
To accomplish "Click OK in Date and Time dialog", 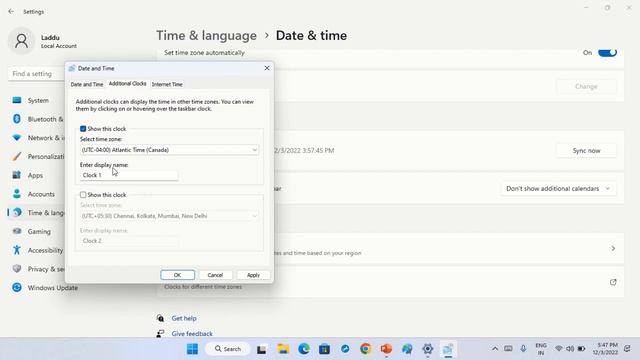I will pos(177,275).
